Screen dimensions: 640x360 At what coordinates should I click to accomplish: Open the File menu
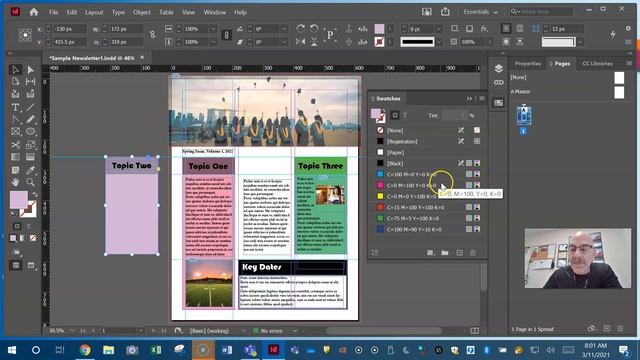tap(53, 12)
